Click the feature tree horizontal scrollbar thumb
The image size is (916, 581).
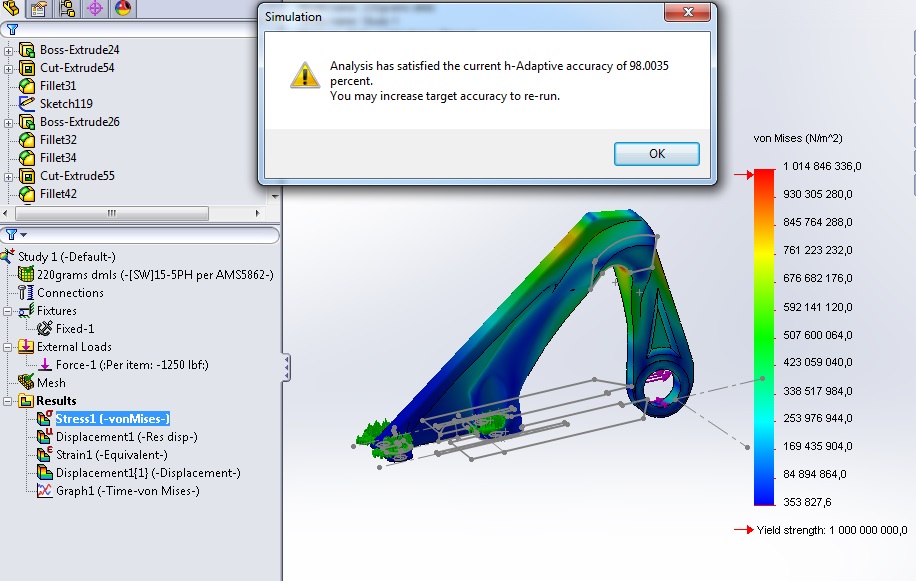(x=112, y=213)
